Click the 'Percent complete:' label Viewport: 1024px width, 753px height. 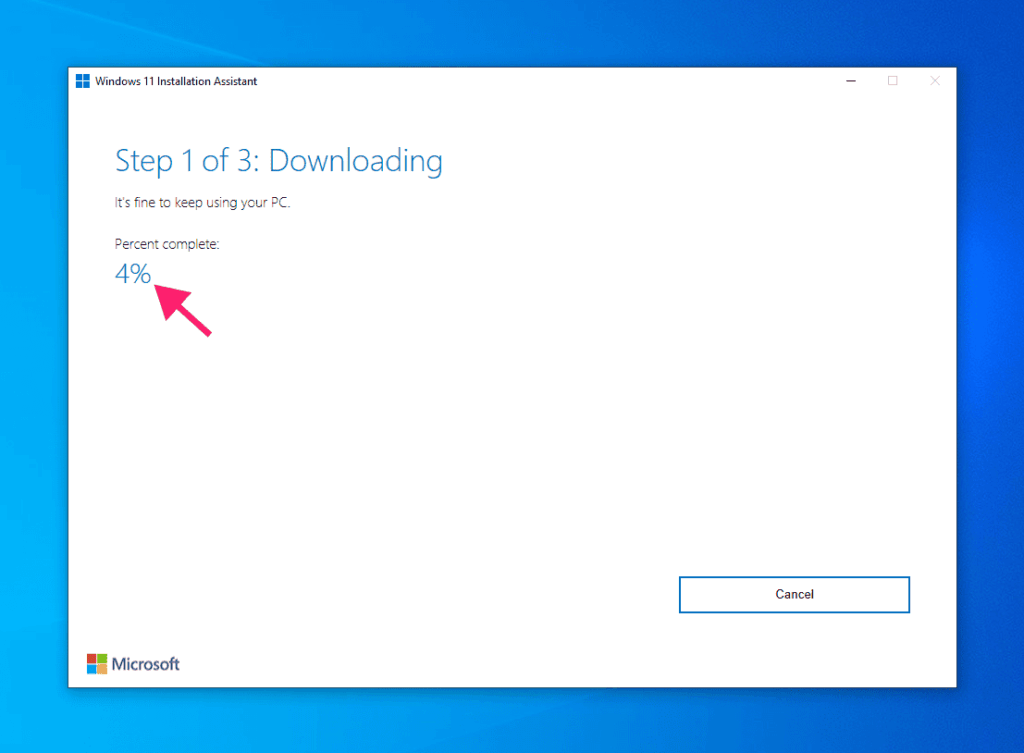167,244
